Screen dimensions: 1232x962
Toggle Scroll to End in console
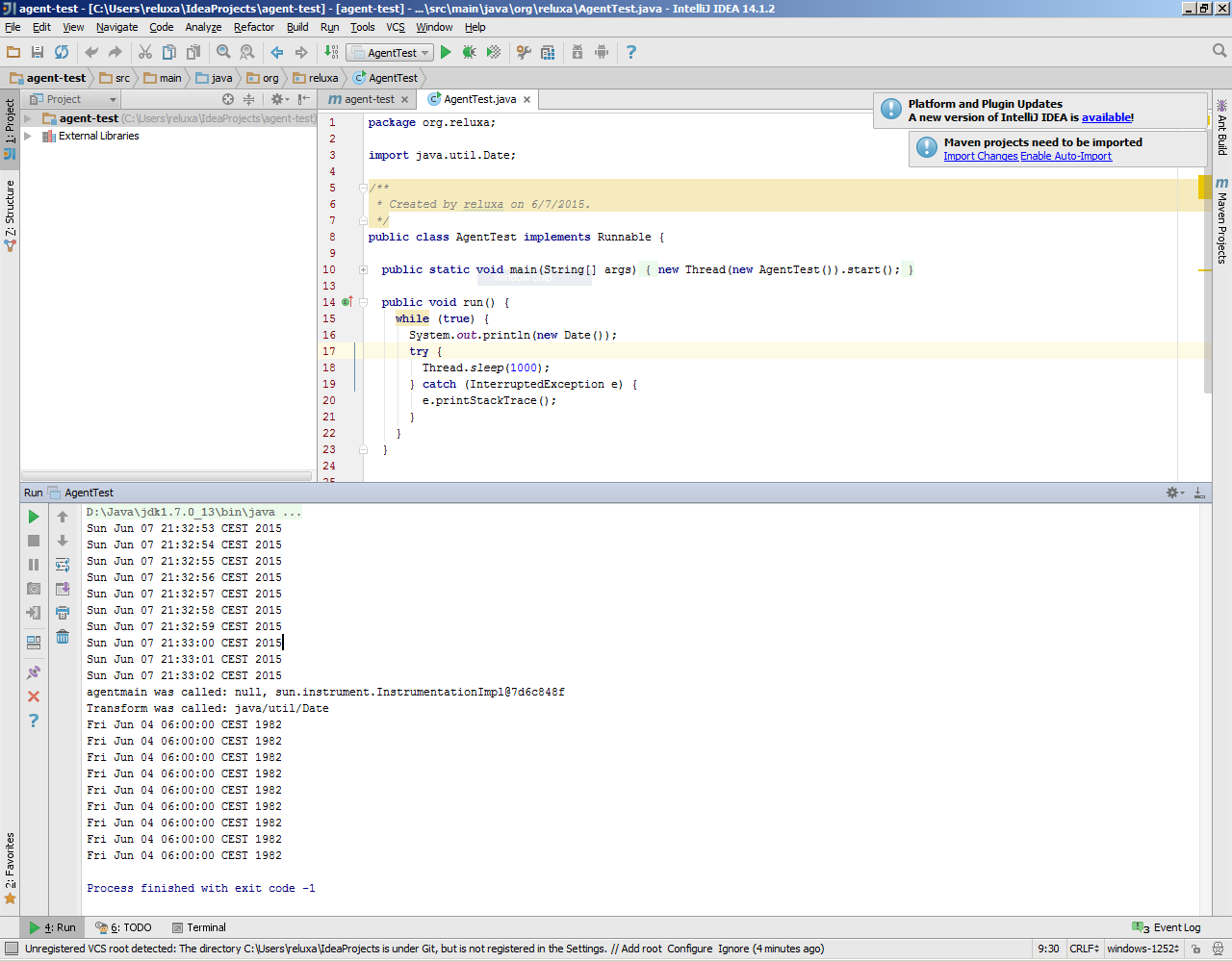tap(63, 588)
